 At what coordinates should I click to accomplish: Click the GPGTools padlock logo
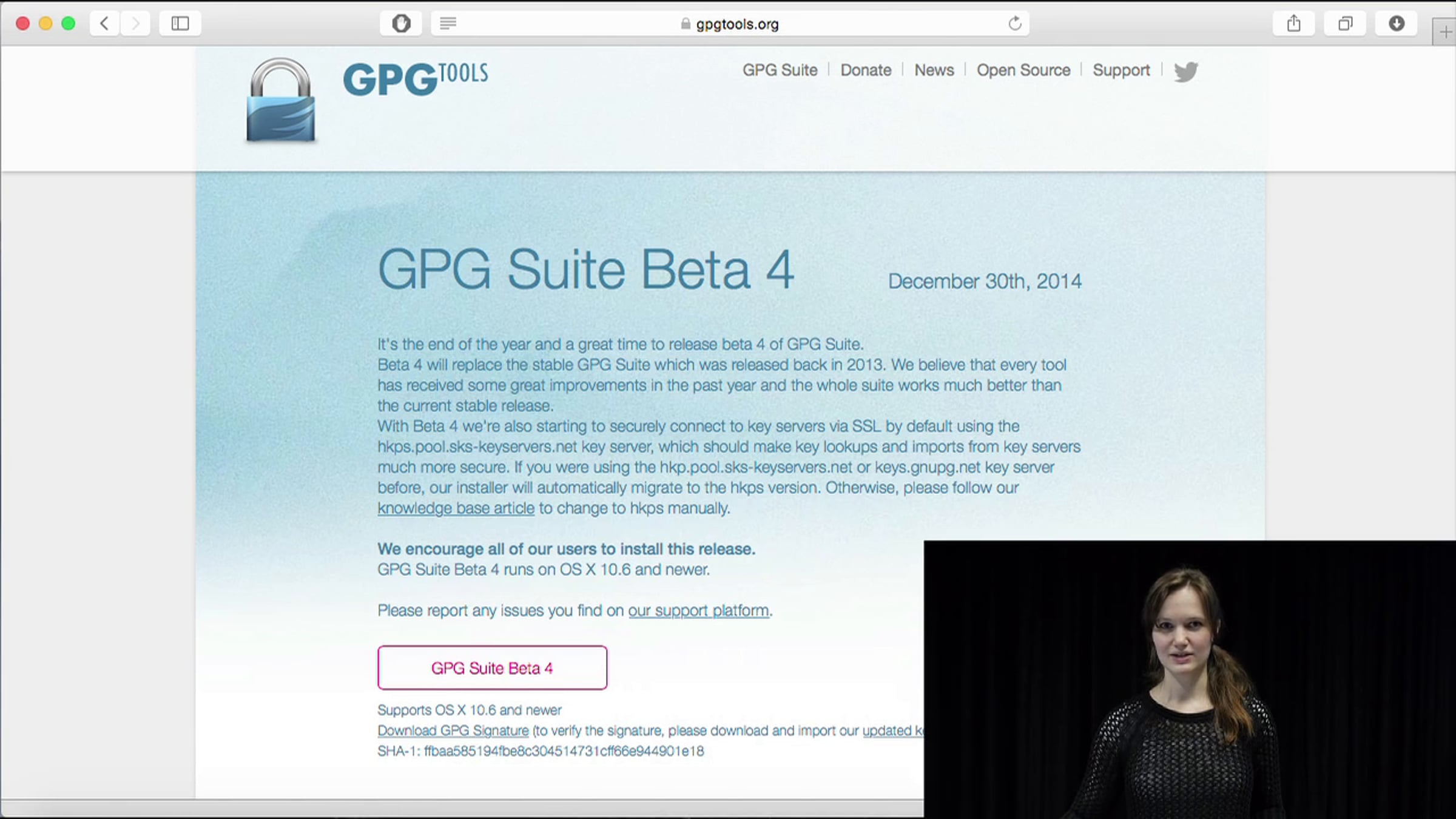pos(280,101)
